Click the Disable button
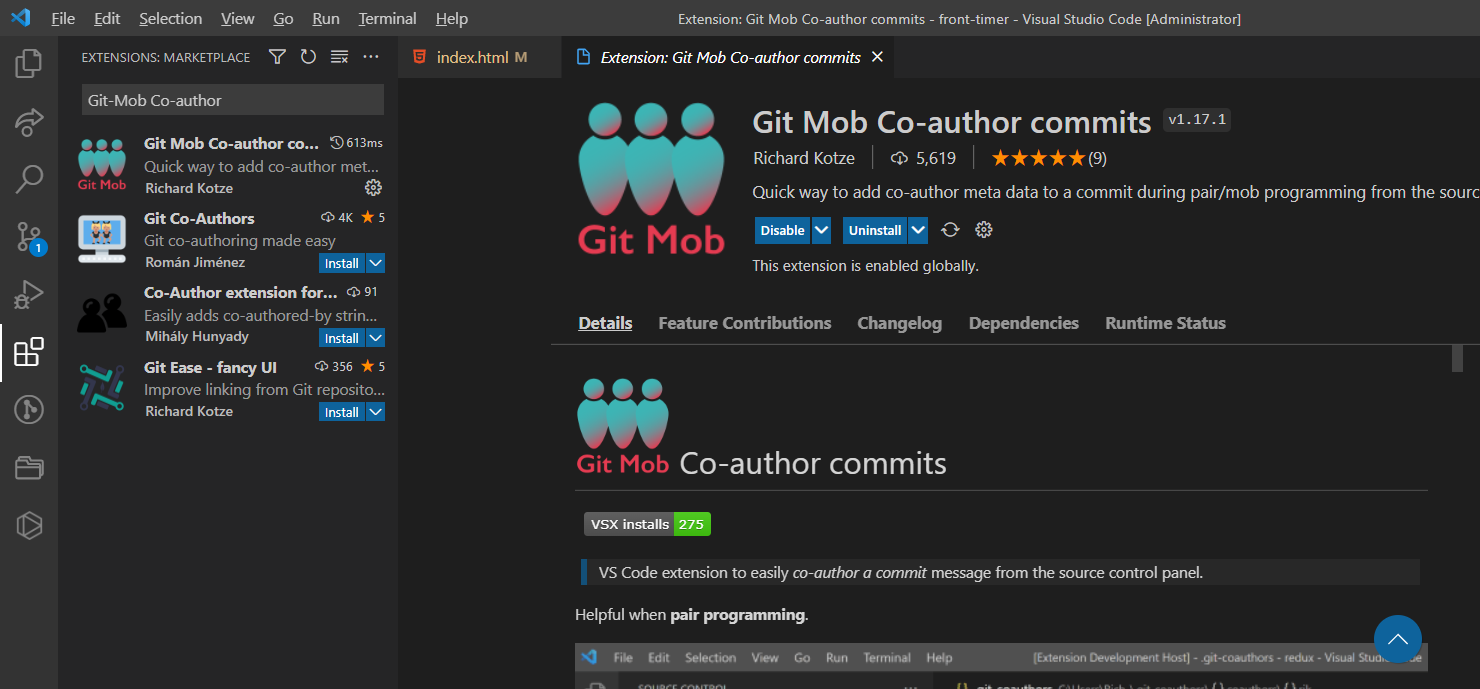This screenshot has width=1480, height=689. pyautogui.click(x=782, y=230)
